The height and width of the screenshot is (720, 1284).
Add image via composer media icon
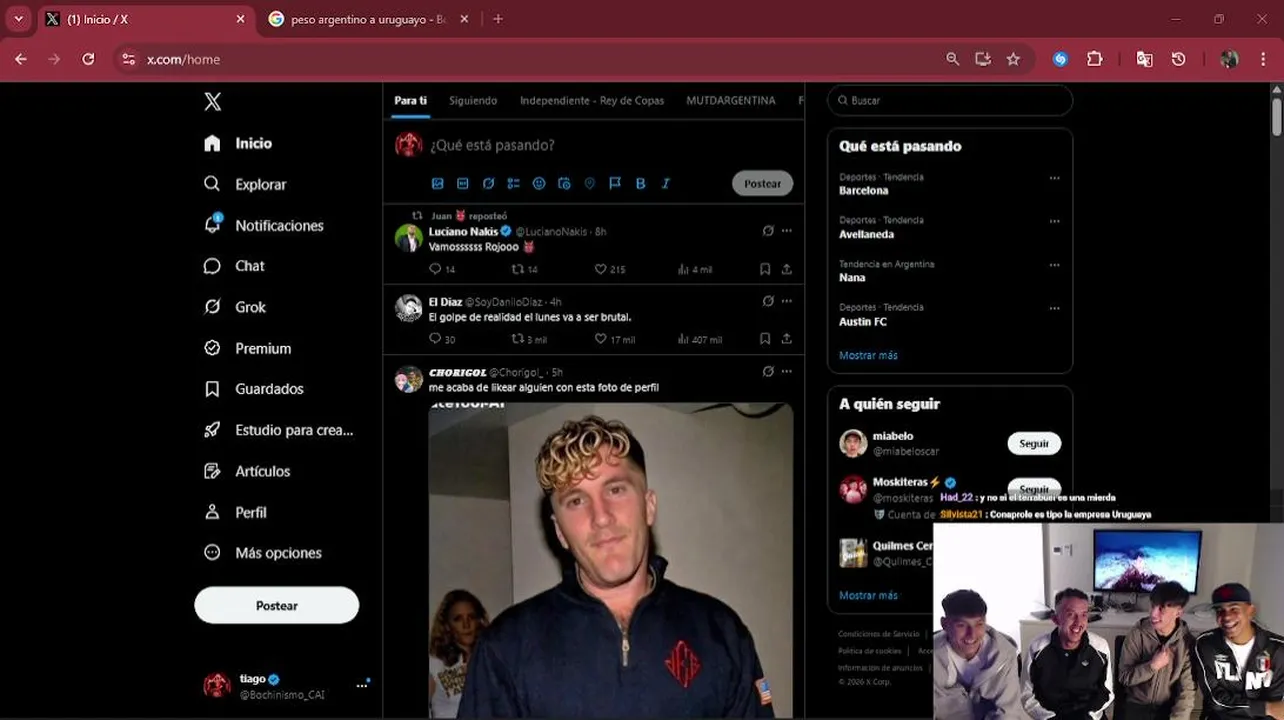click(437, 183)
